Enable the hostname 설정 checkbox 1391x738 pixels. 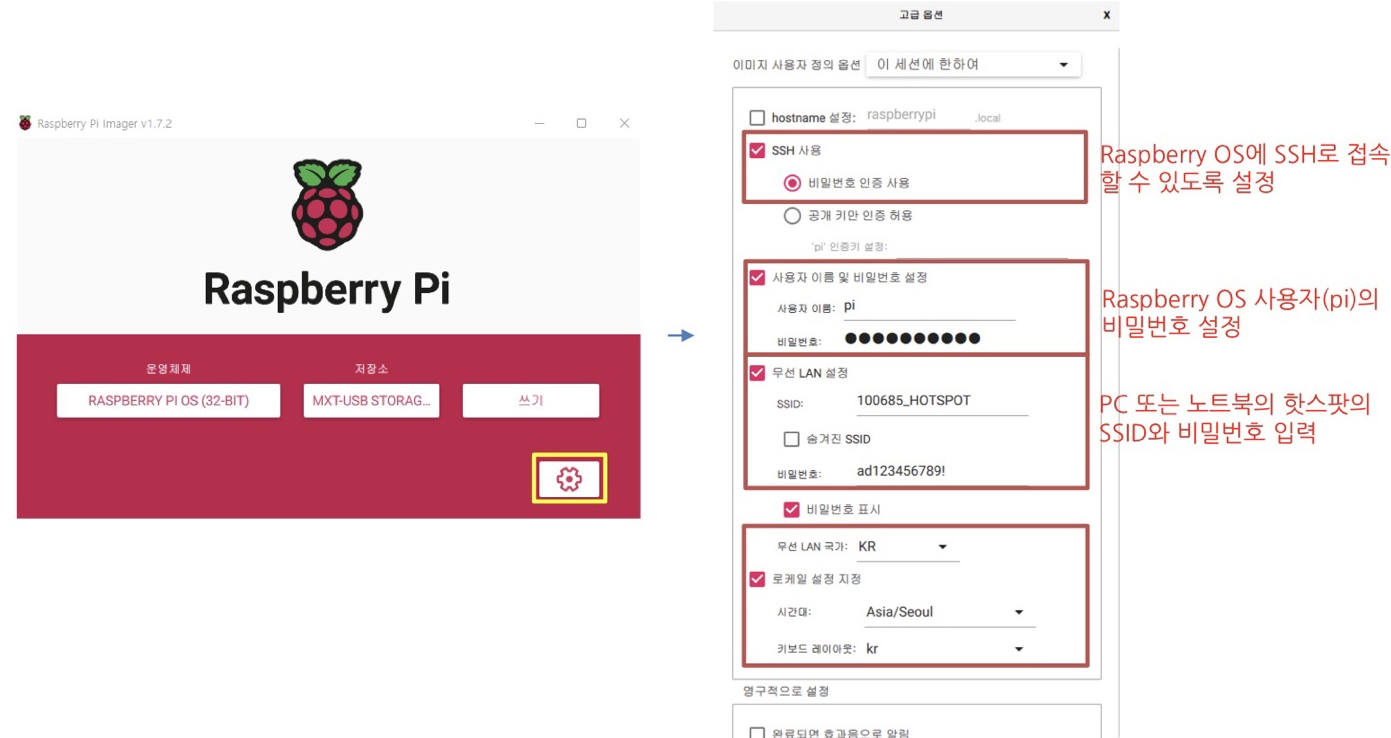pyautogui.click(x=757, y=118)
